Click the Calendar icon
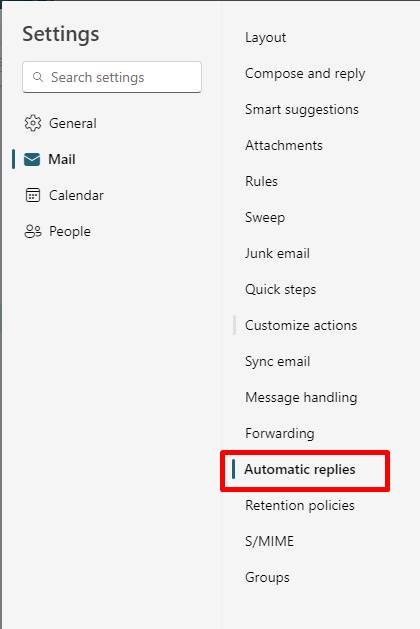Image resolution: width=420 pixels, height=629 pixels. click(32, 195)
